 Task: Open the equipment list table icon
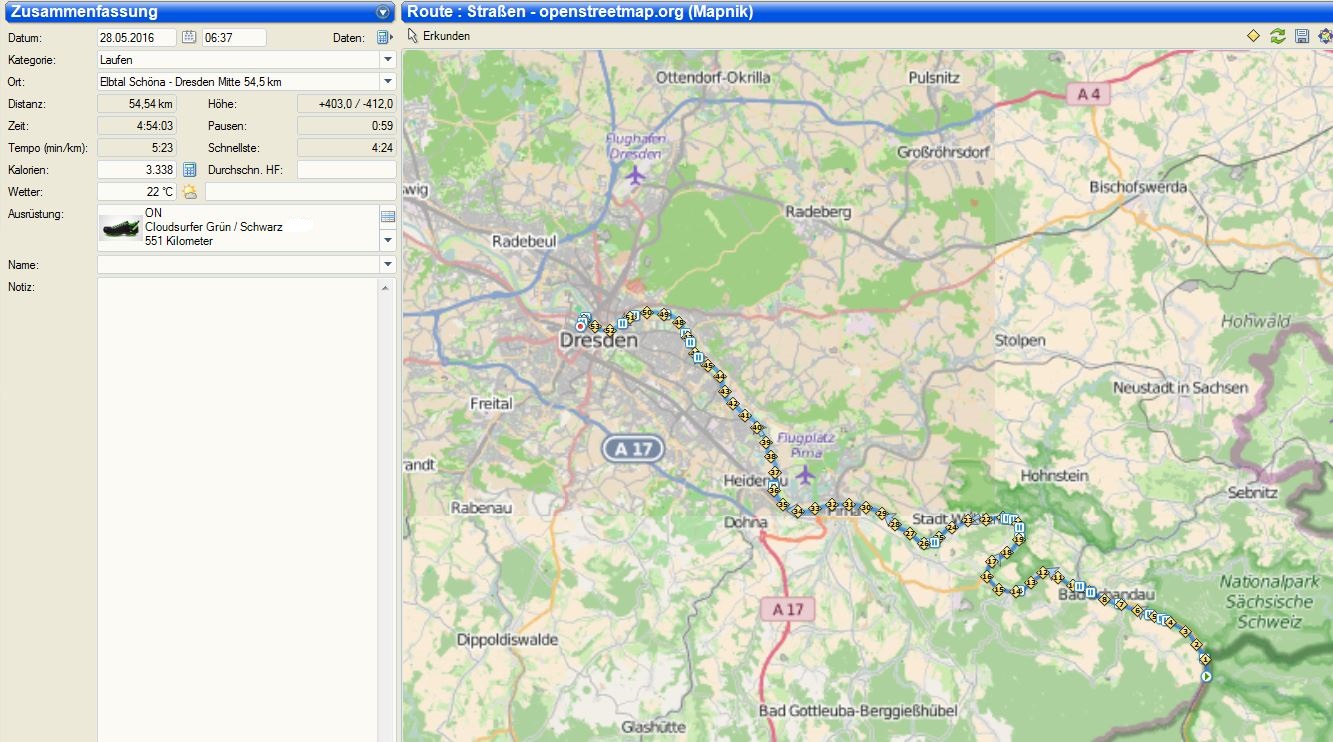(x=388, y=216)
